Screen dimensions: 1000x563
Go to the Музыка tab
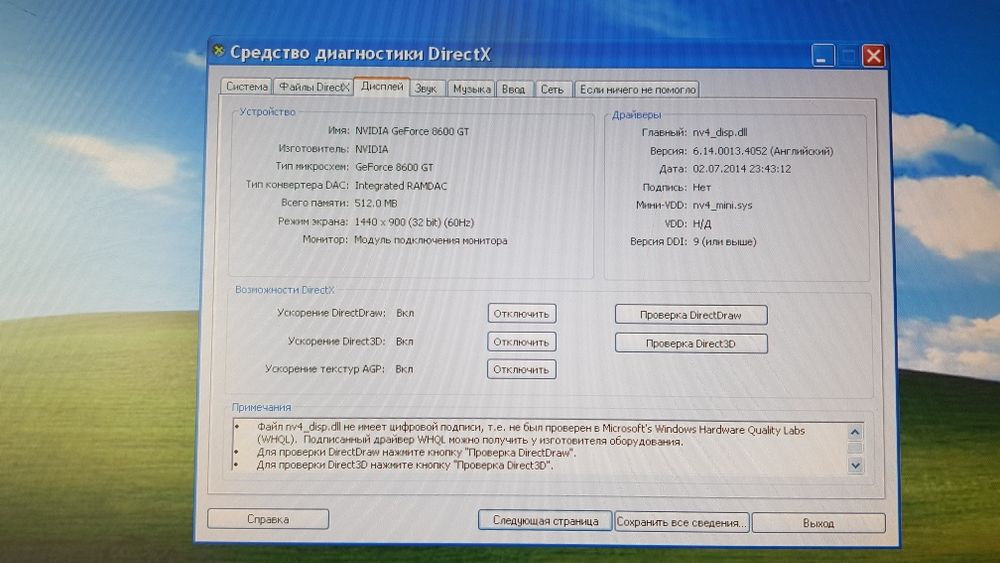(x=471, y=89)
